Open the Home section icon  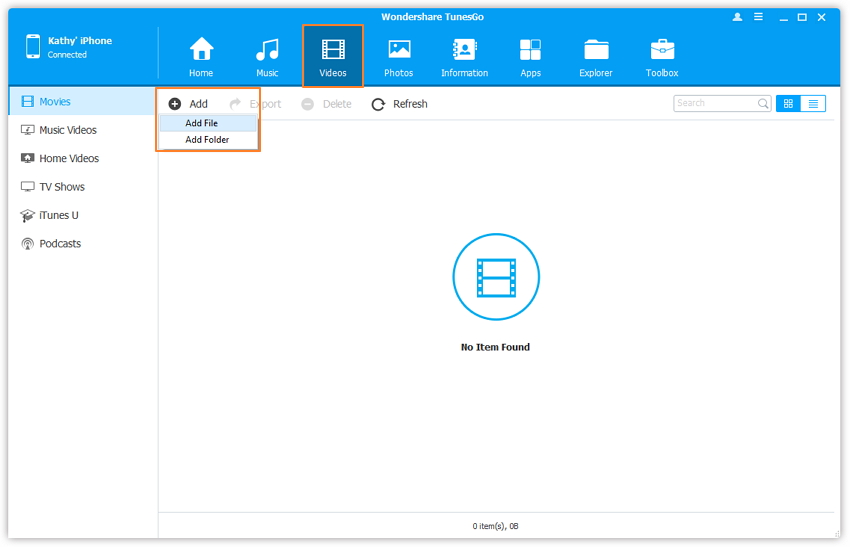(x=201, y=50)
